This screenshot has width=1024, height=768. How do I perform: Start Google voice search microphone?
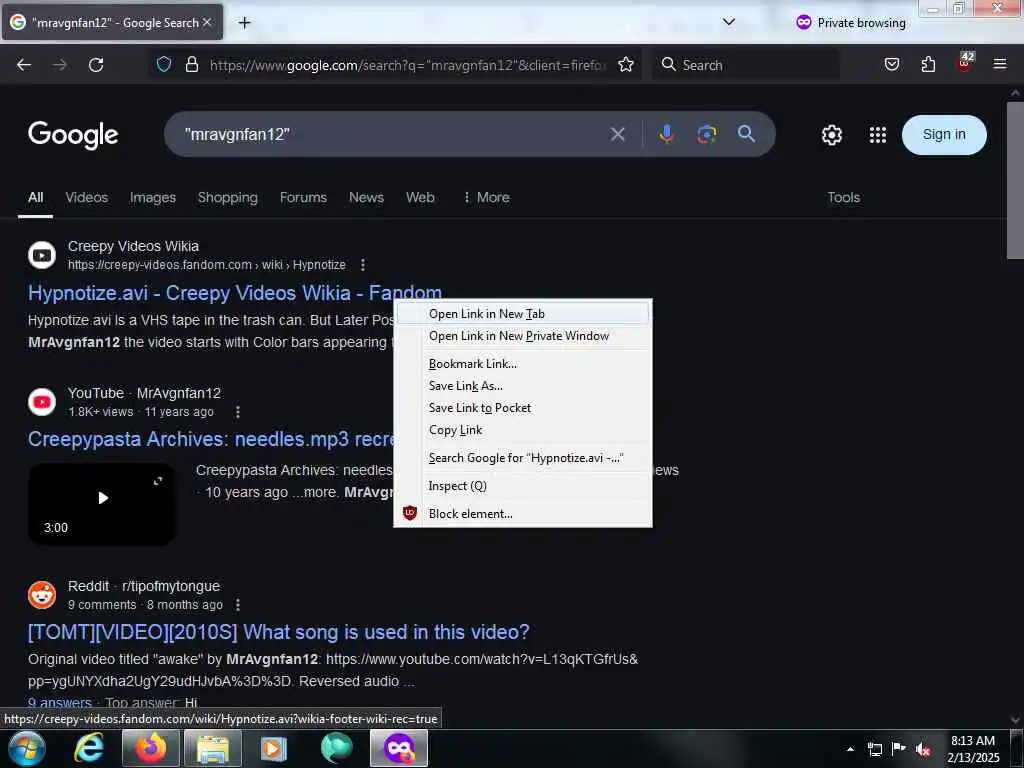(x=666, y=135)
